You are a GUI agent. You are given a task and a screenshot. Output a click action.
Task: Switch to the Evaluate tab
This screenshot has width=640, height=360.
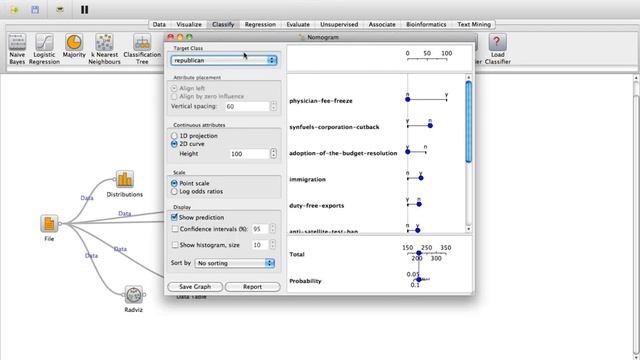(298, 24)
